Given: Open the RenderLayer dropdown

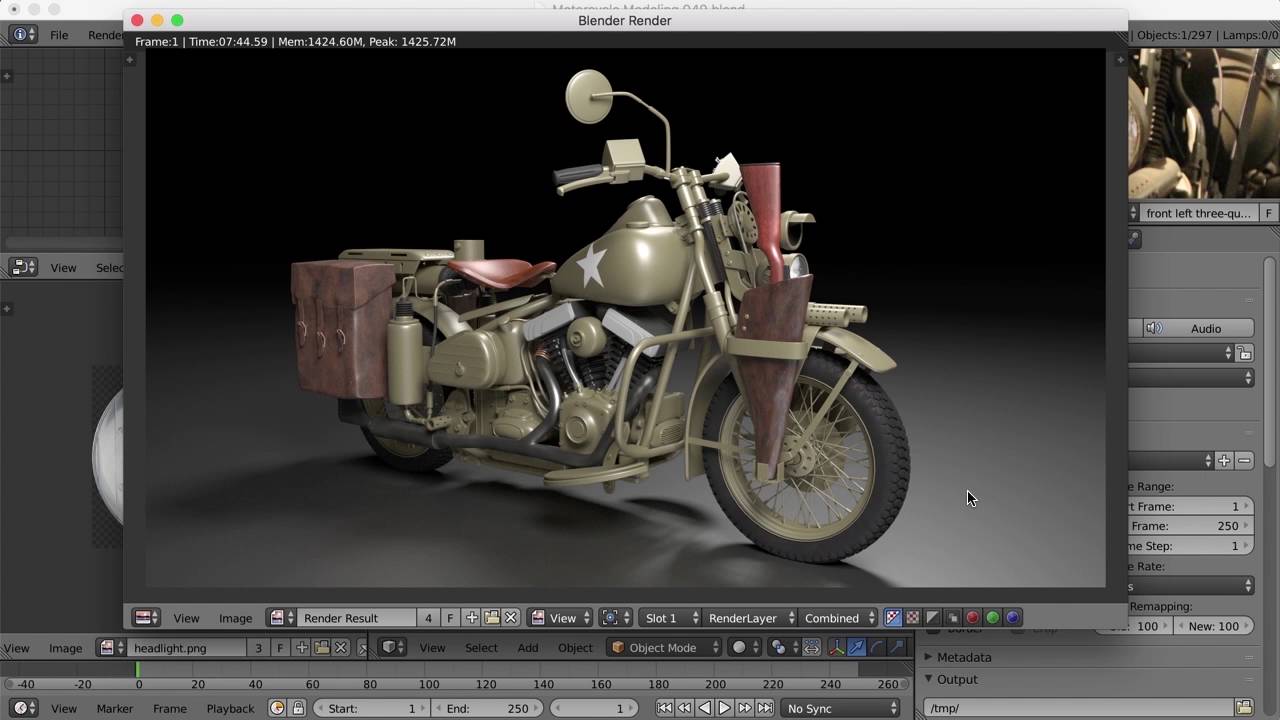Looking at the screenshot, I should tap(750, 618).
